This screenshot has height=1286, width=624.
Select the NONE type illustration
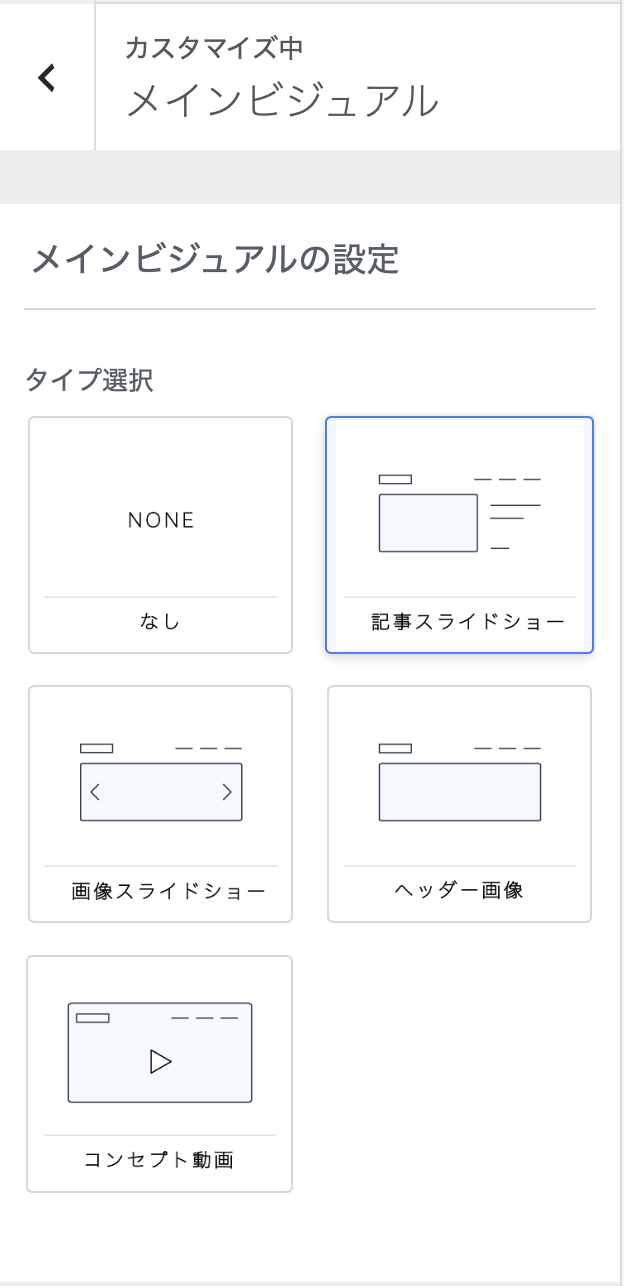161,520
